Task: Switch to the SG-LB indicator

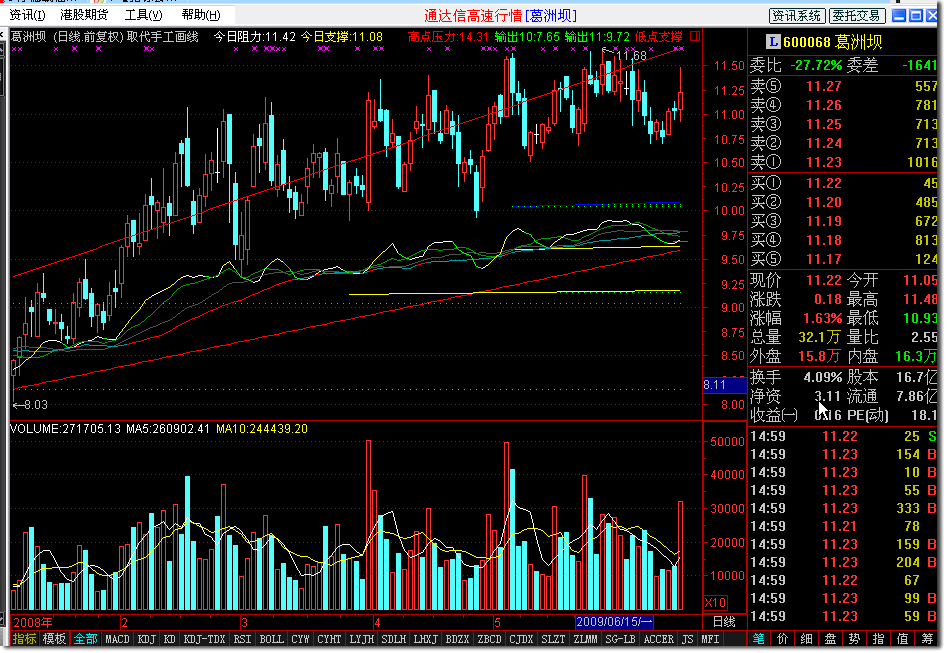Action: click(619, 639)
